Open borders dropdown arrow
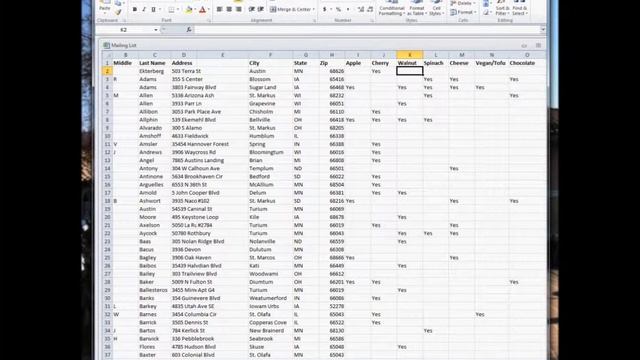The height and width of the screenshot is (360, 640). (x=178, y=9)
